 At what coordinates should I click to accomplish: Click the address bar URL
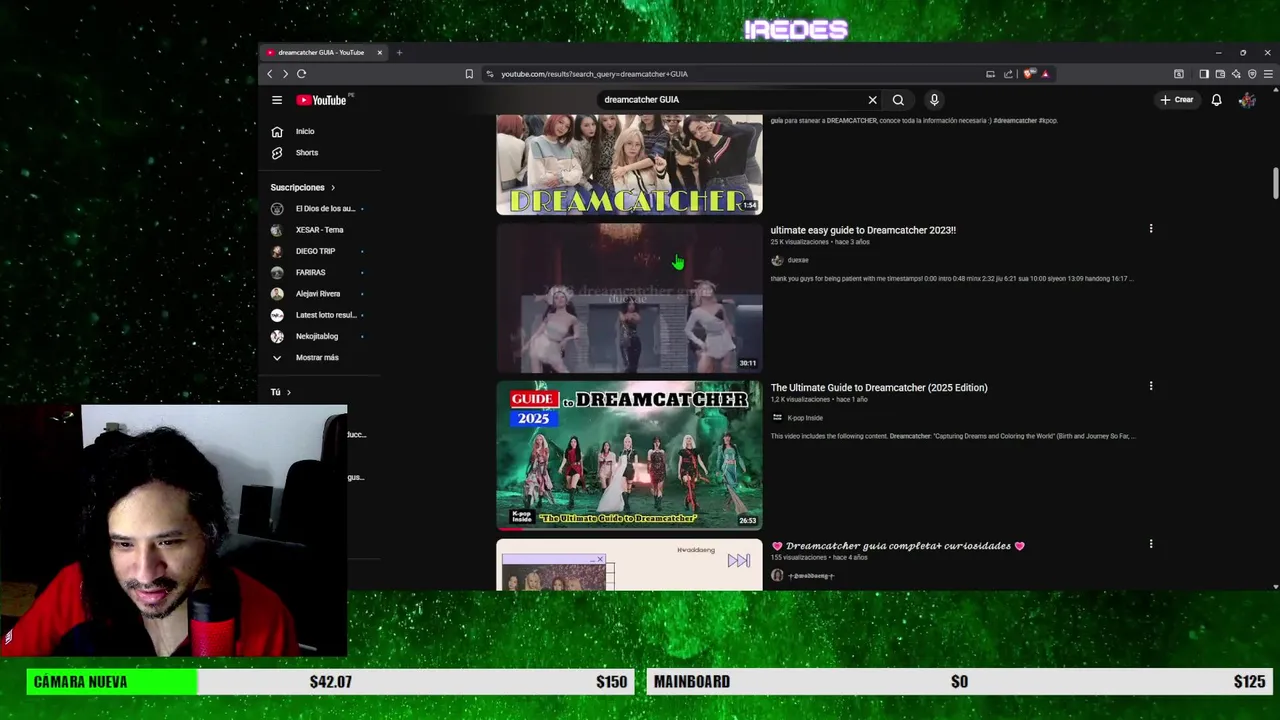[x=594, y=74]
